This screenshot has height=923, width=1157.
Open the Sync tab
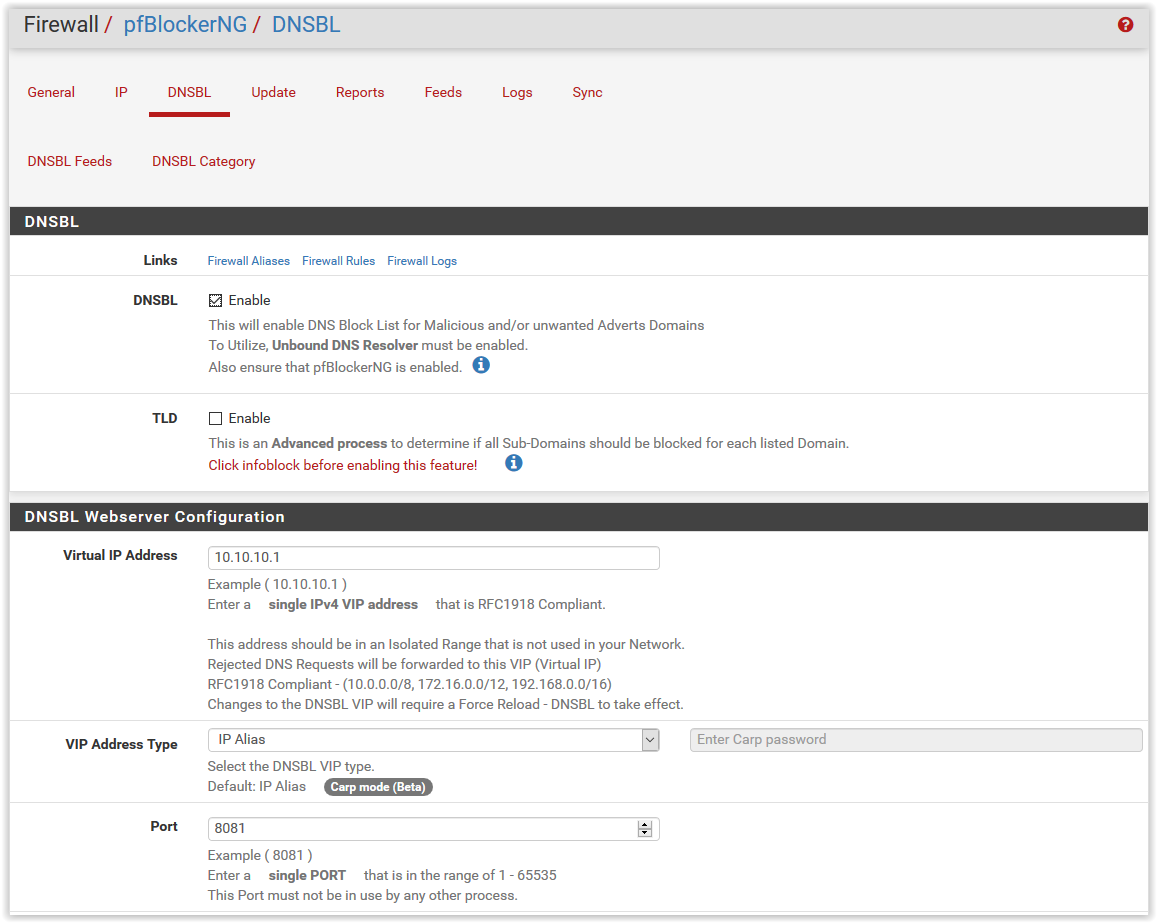[x=587, y=92]
